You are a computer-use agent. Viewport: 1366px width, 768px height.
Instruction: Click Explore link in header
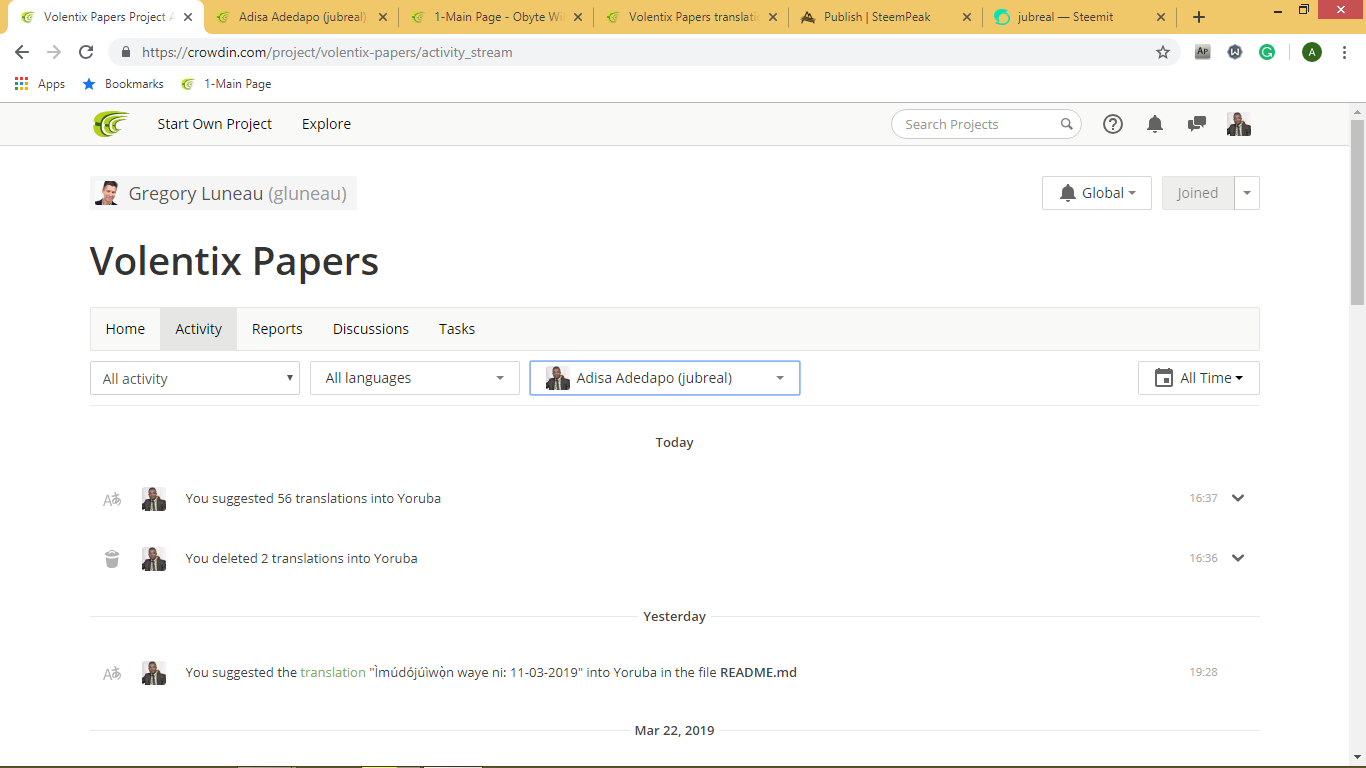click(326, 124)
